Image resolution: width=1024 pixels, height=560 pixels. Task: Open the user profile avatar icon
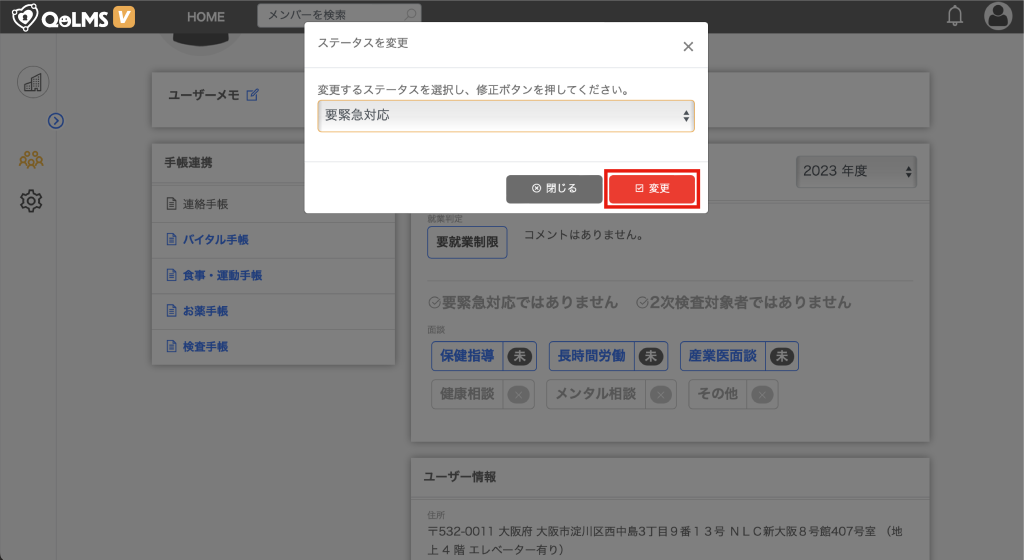[x=998, y=15]
